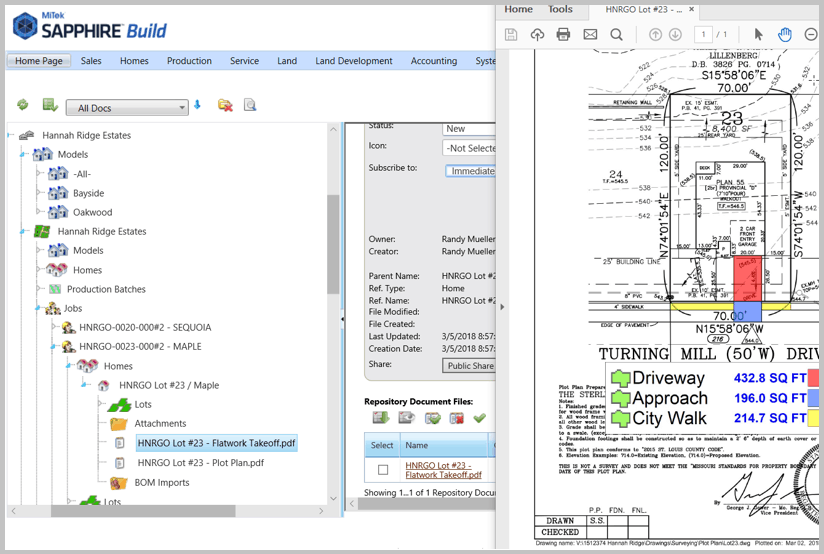Select HNRGO Lot #23 - Flatwork Takeoff.pdf
Screen dimensions: 824x554
coord(217,443)
